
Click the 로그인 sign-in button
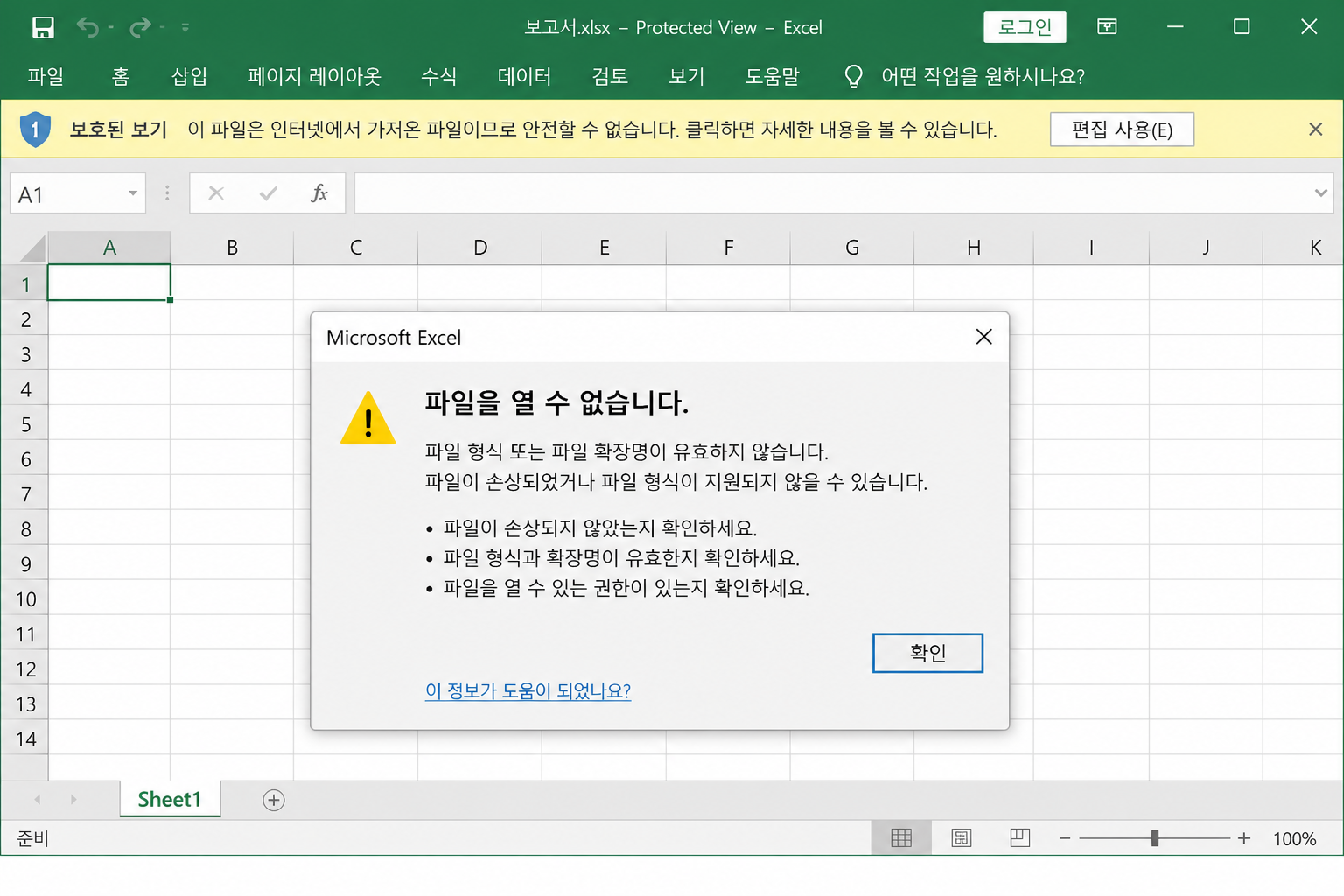coord(1025,27)
